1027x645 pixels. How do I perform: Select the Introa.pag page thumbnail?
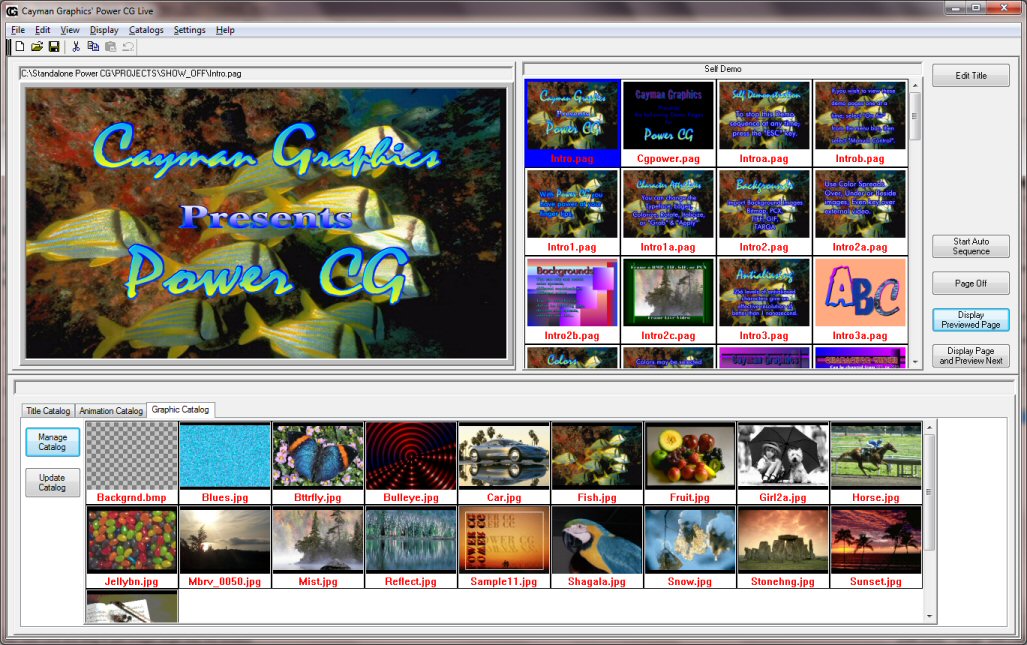pyautogui.click(x=764, y=123)
